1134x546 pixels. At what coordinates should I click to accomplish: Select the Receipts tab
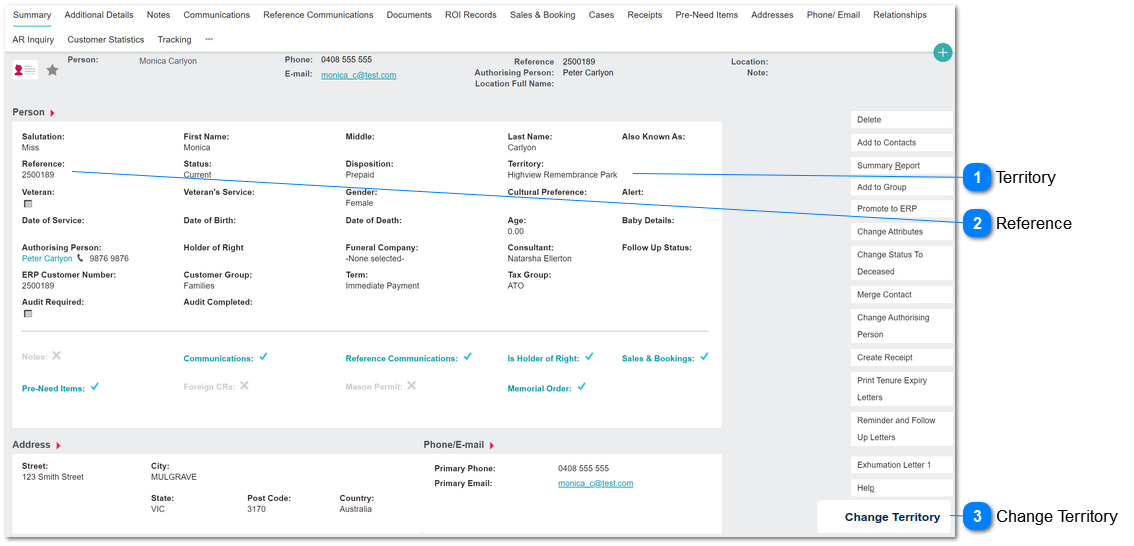click(645, 14)
